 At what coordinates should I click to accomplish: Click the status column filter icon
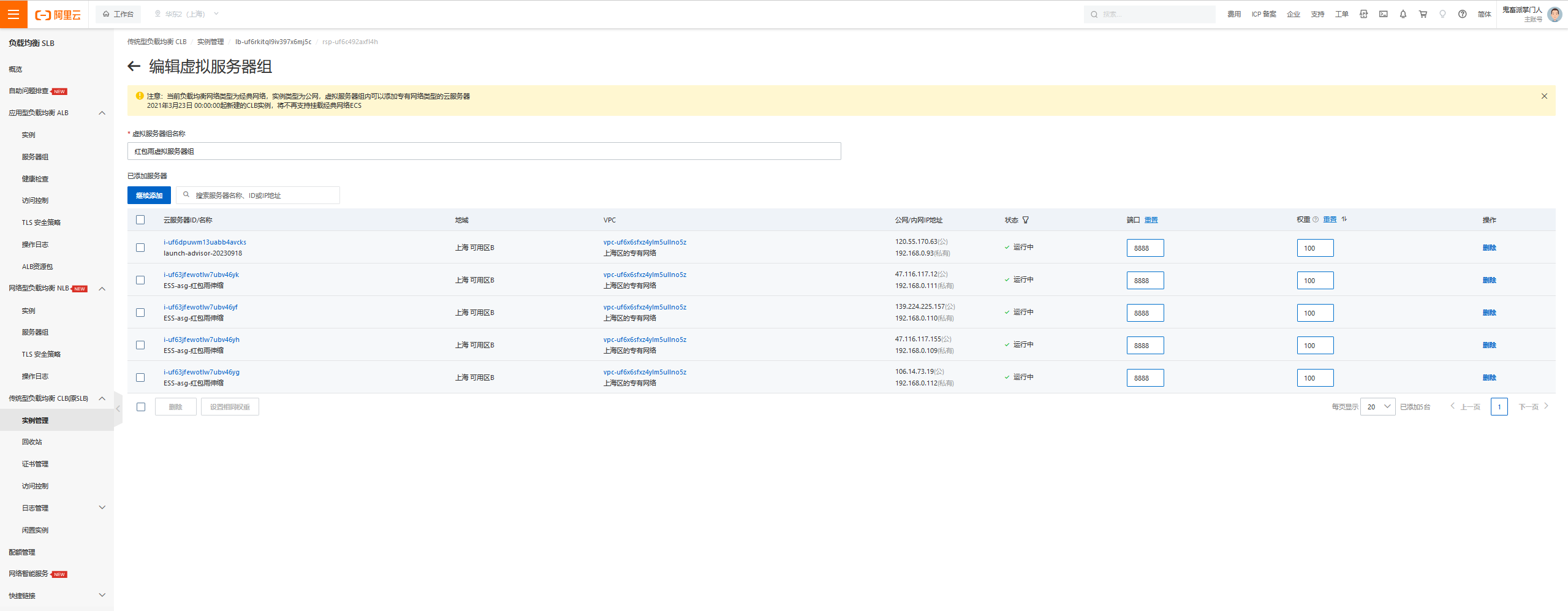click(x=1026, y=220)
